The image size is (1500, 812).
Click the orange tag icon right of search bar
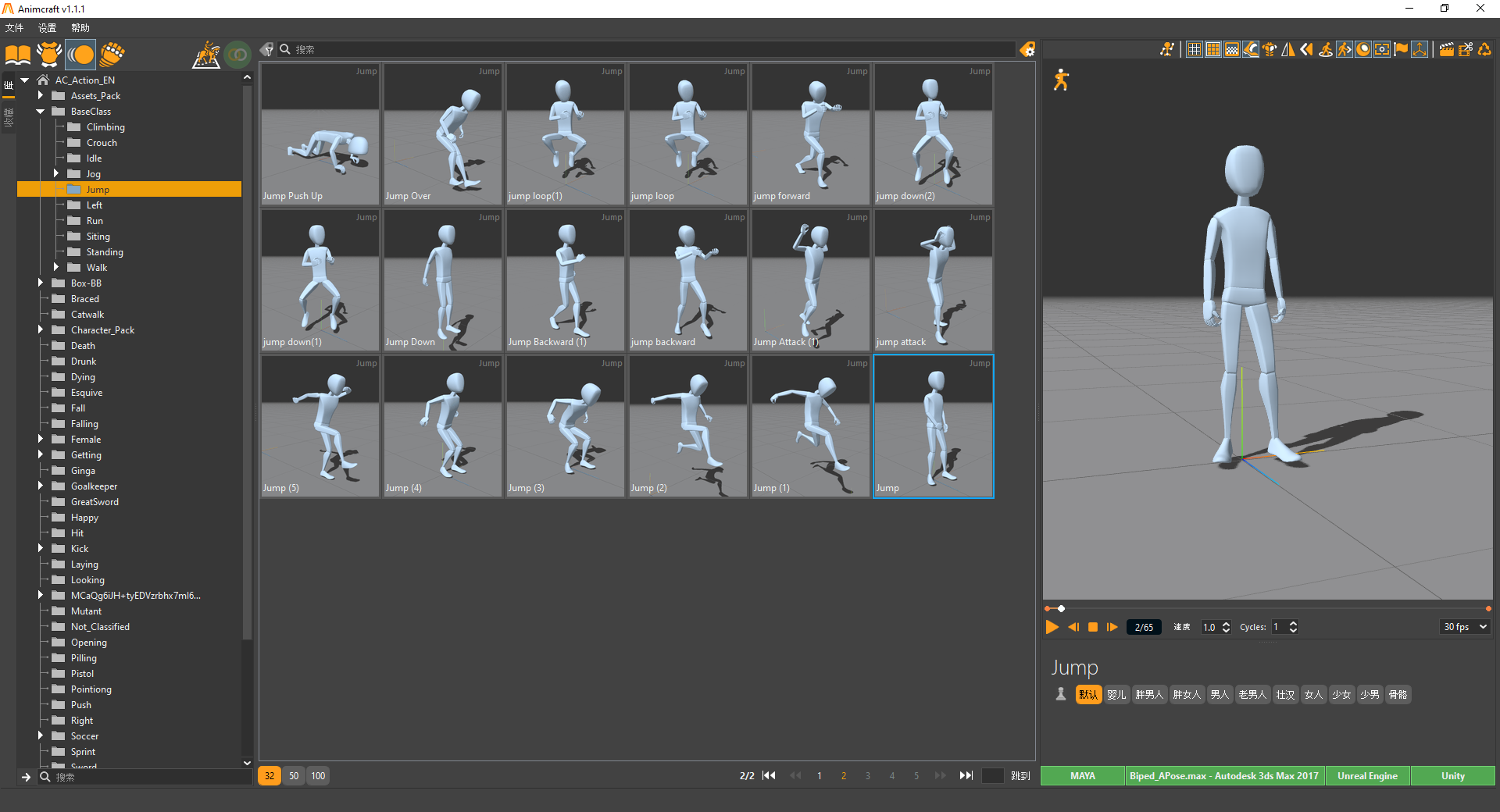coord(1027,49)
